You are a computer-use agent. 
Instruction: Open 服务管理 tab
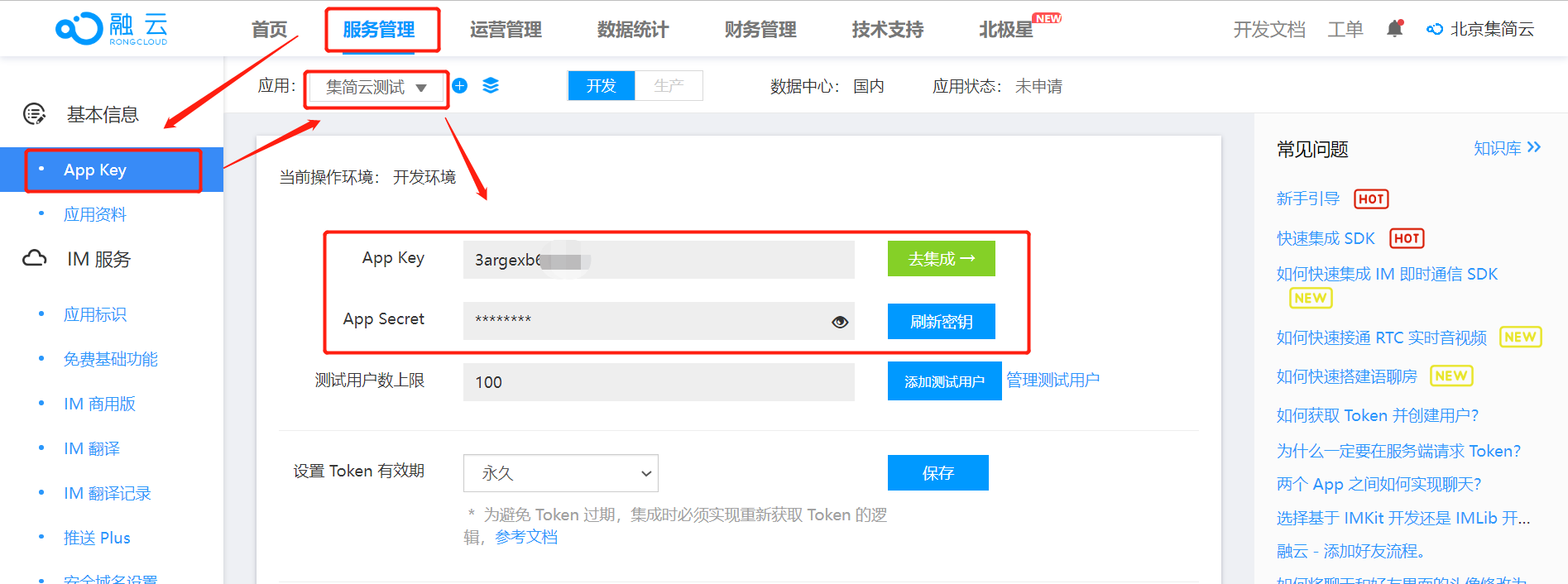[x=379, y=30]
